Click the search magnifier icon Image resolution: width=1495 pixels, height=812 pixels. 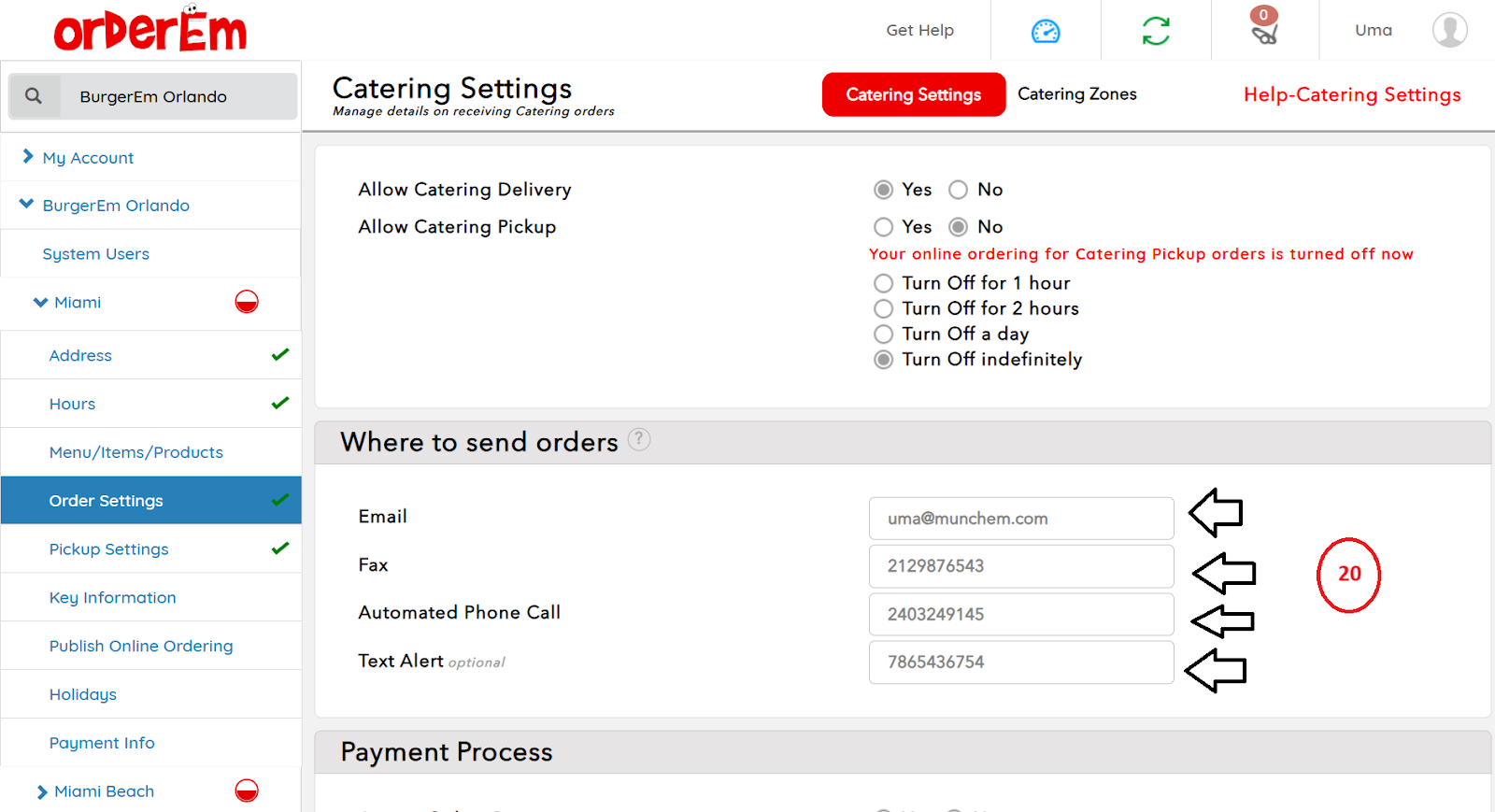click(34, 96)
